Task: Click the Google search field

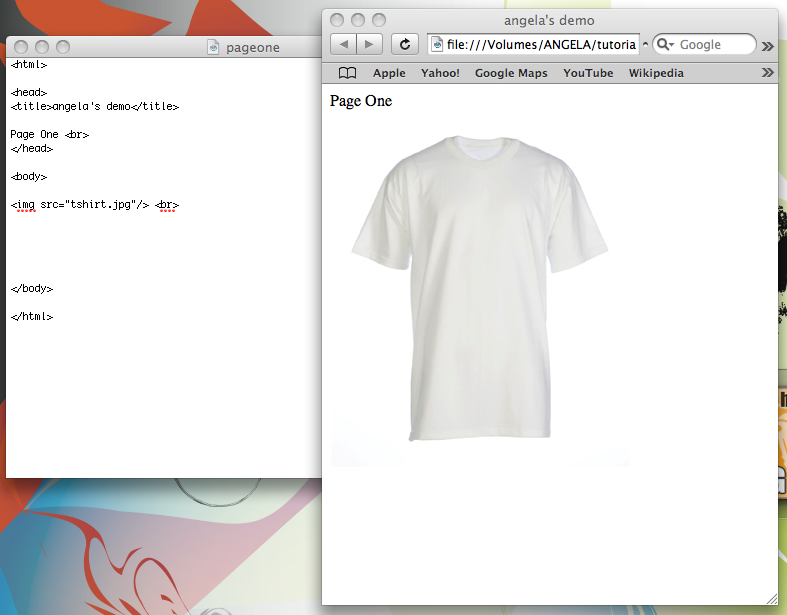Action: [704, 44]
